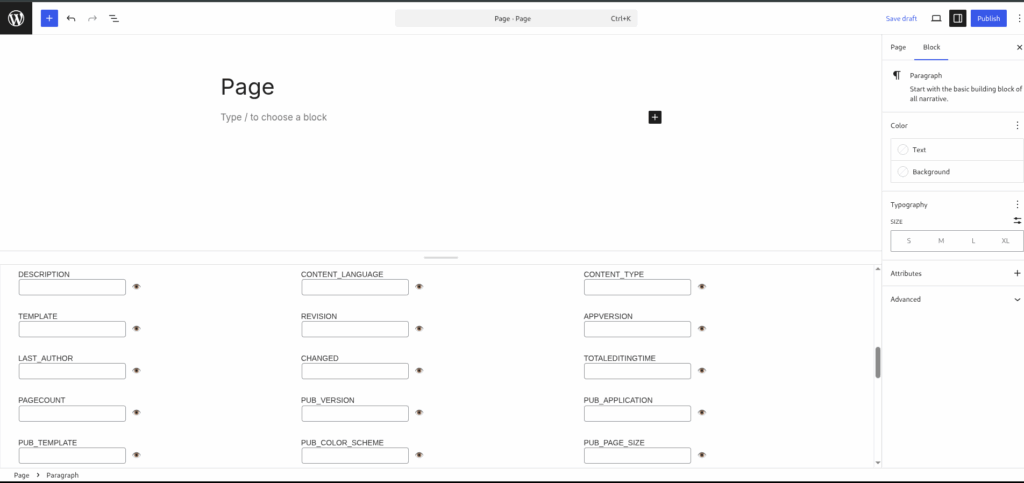Toggle visibility eye for CONTENT_LANGUAGE
The image size is (1024, 483).
pos(419,287)
